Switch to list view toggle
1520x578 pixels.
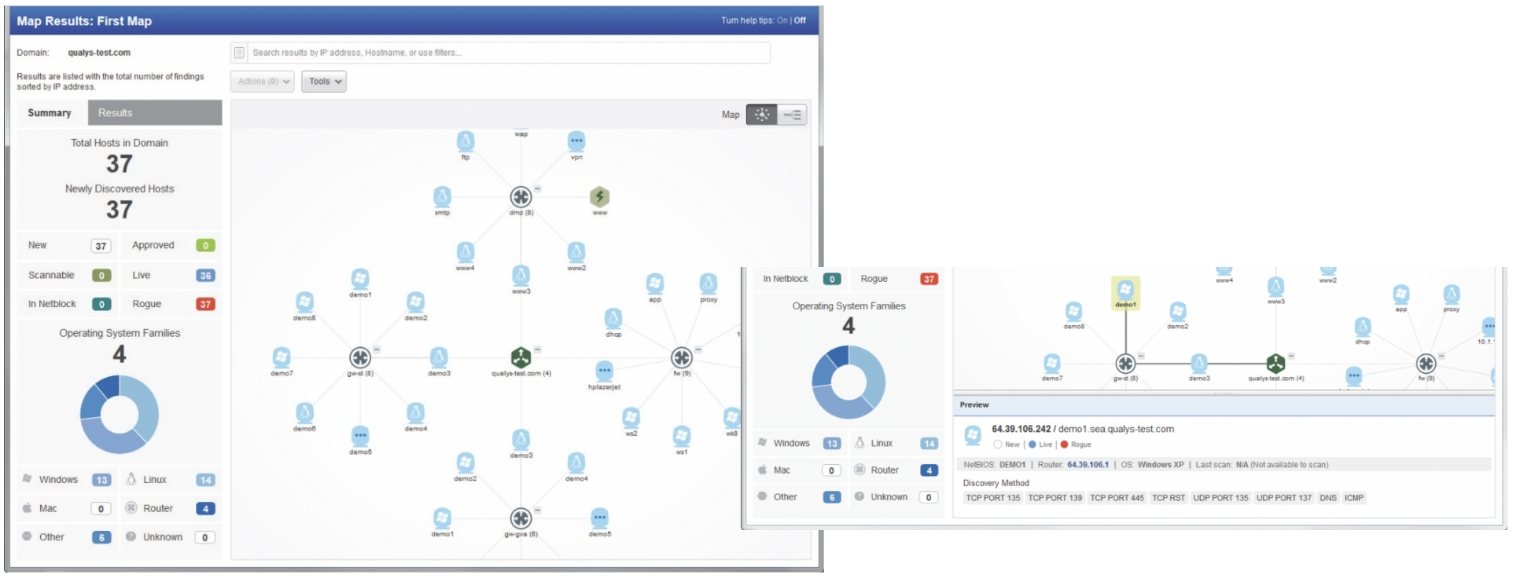point(792,115)
